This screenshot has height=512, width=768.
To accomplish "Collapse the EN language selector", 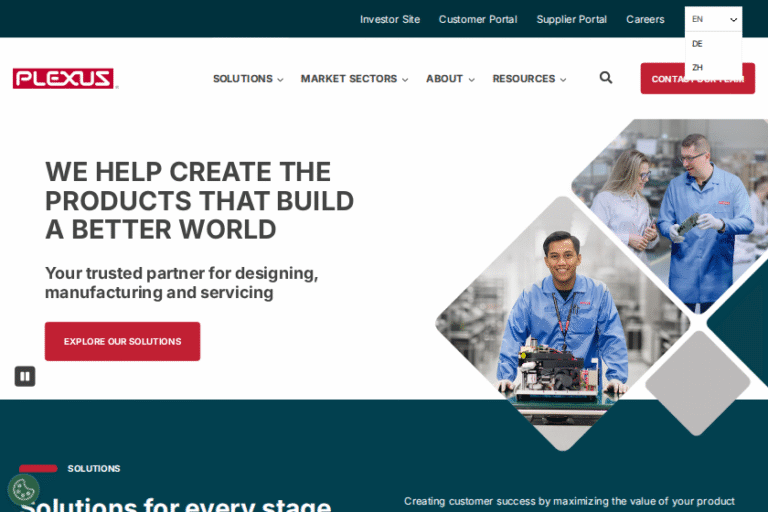I will pyautogui.click(x=713, y=19).
